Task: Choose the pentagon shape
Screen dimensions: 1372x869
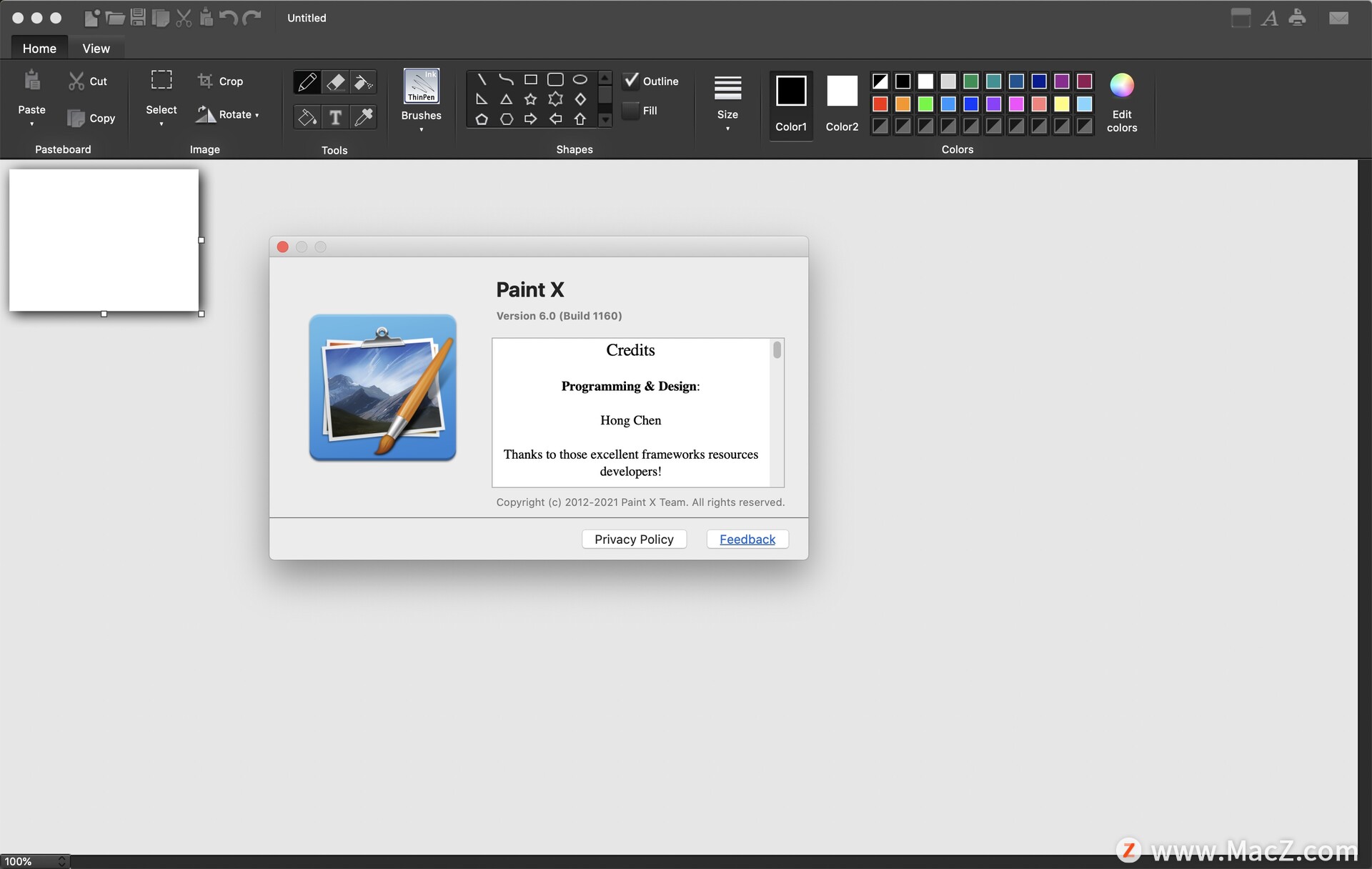Action: click(482, 119)
